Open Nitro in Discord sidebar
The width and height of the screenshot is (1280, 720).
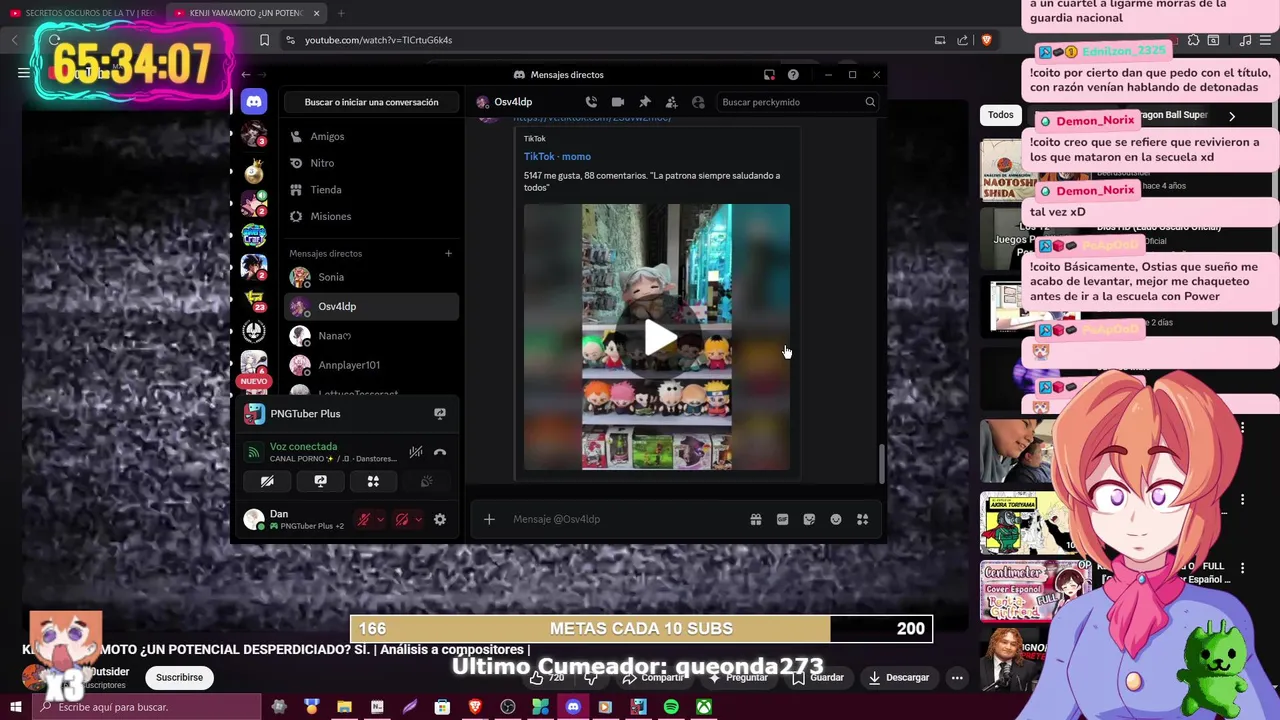tap(371, 163)
